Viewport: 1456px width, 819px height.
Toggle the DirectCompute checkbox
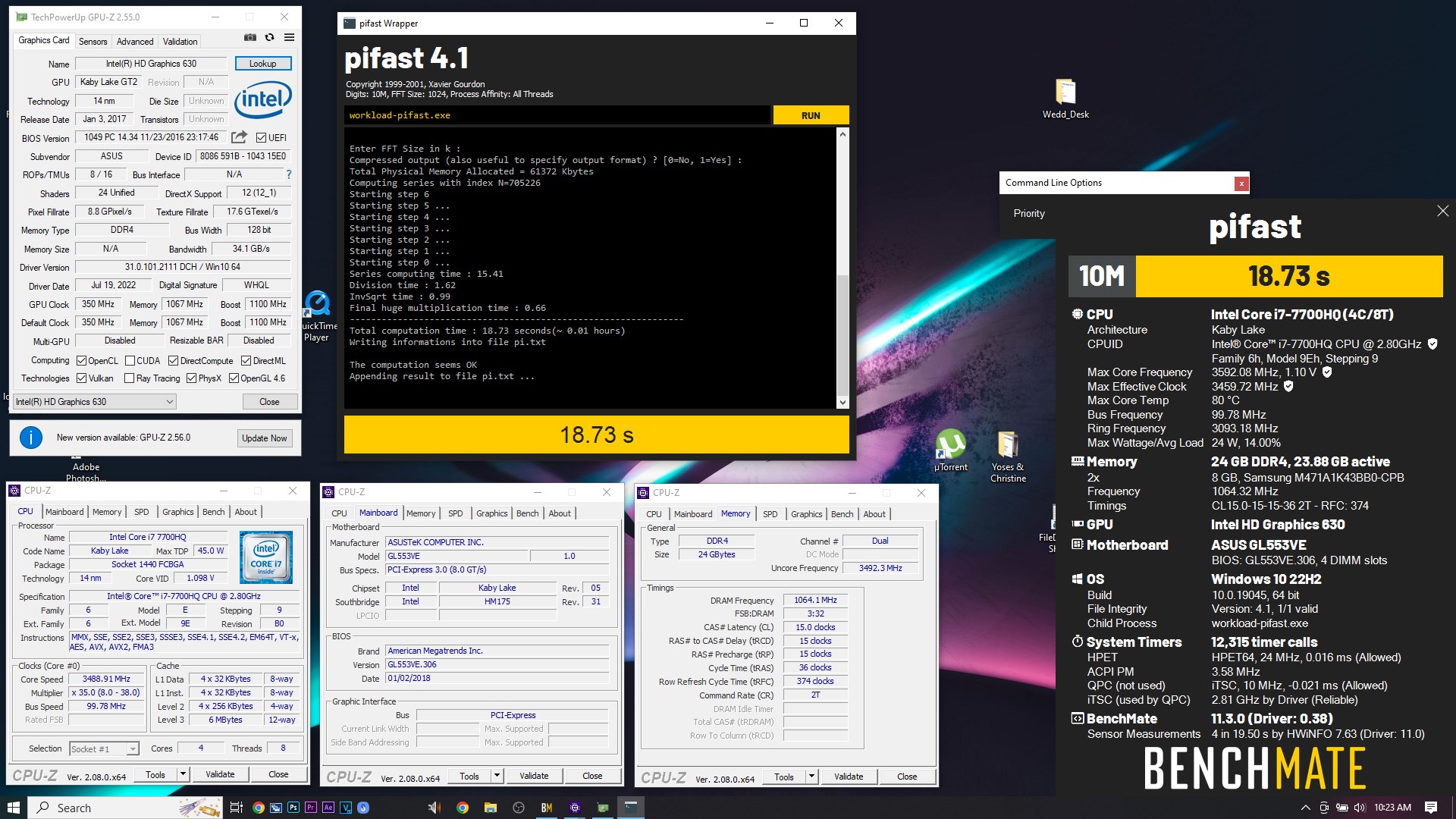[173, 361]
